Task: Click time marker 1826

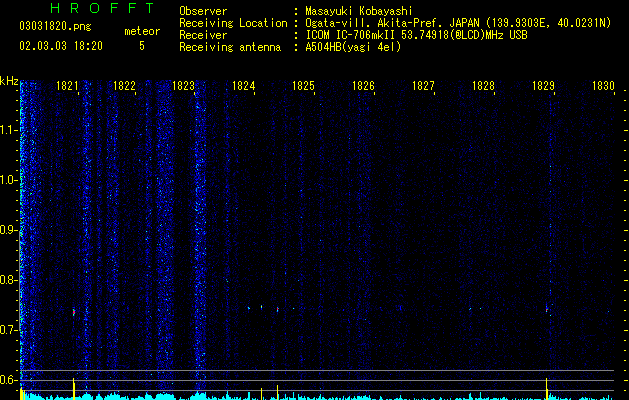Action: coord(363,86)
